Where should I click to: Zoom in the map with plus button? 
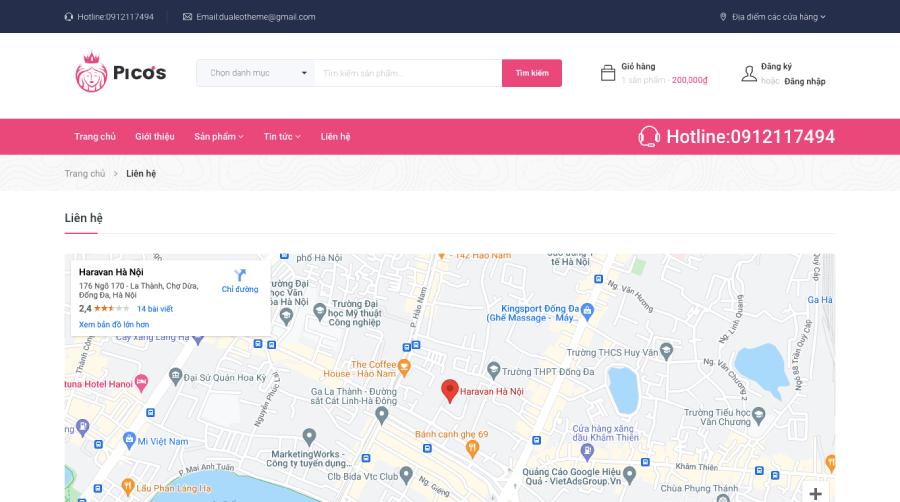(816, 493)
